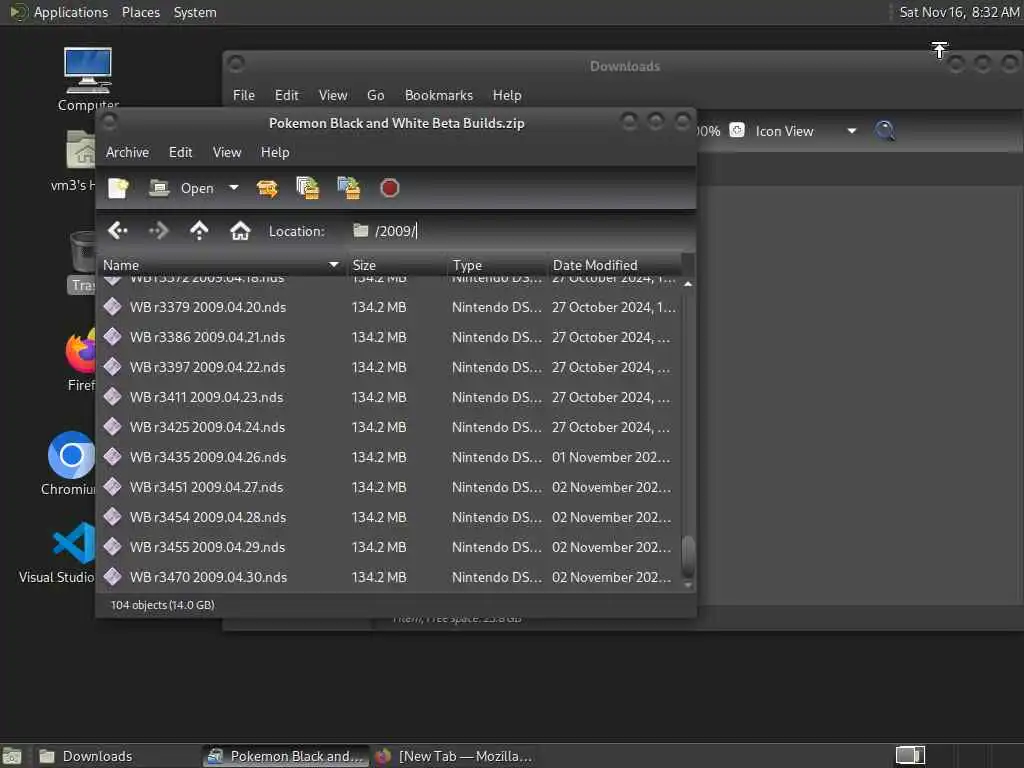
Task: Open Edit menu in the Downloads window
Action: pyautogui.click(x=286, y=95)
